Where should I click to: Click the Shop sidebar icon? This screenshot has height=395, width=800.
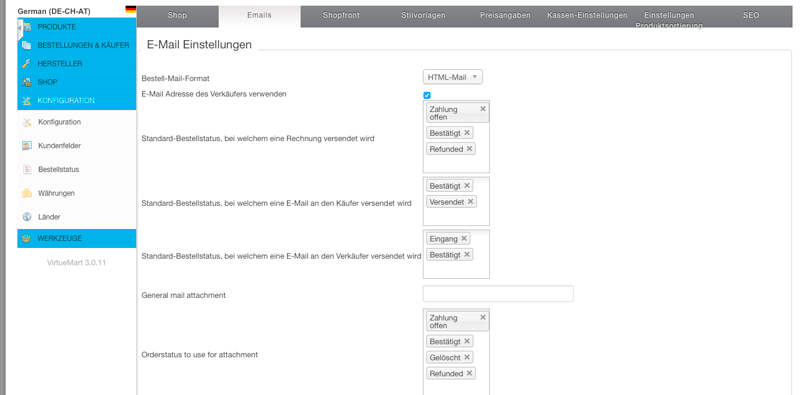click(x=27, y=82)
